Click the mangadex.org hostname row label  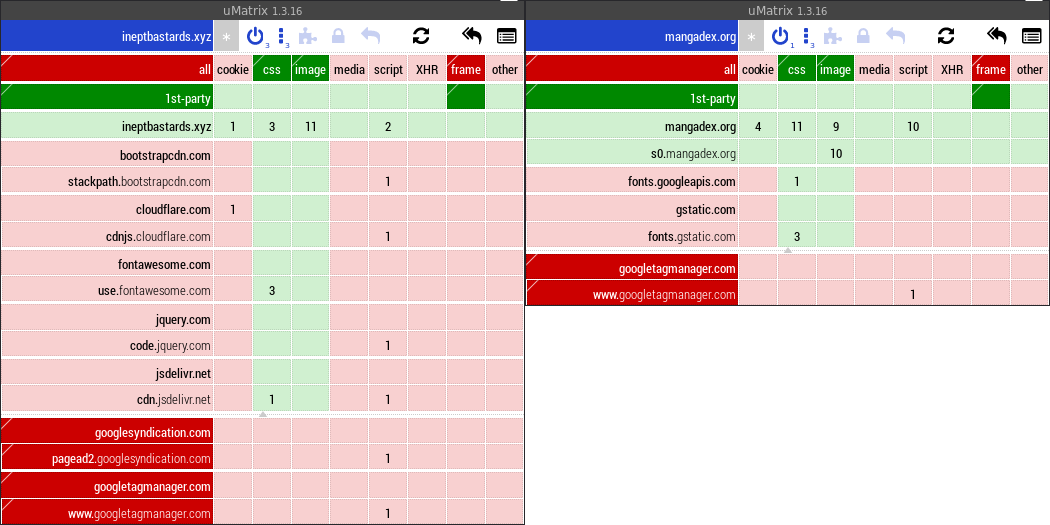pyautogui.click(x=632, y=127)
